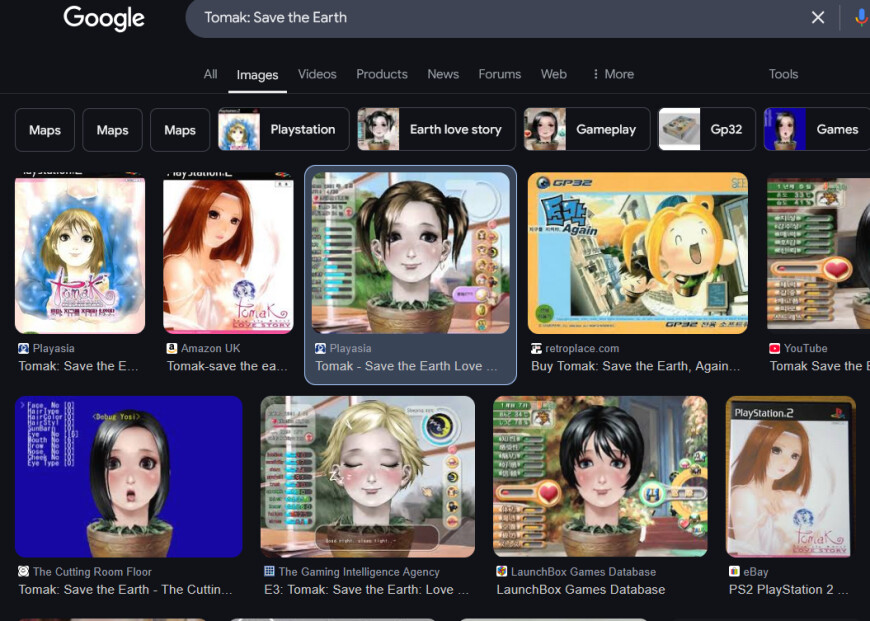
Task: Start voice search with microphone icon
Action: tap(861, 18)
